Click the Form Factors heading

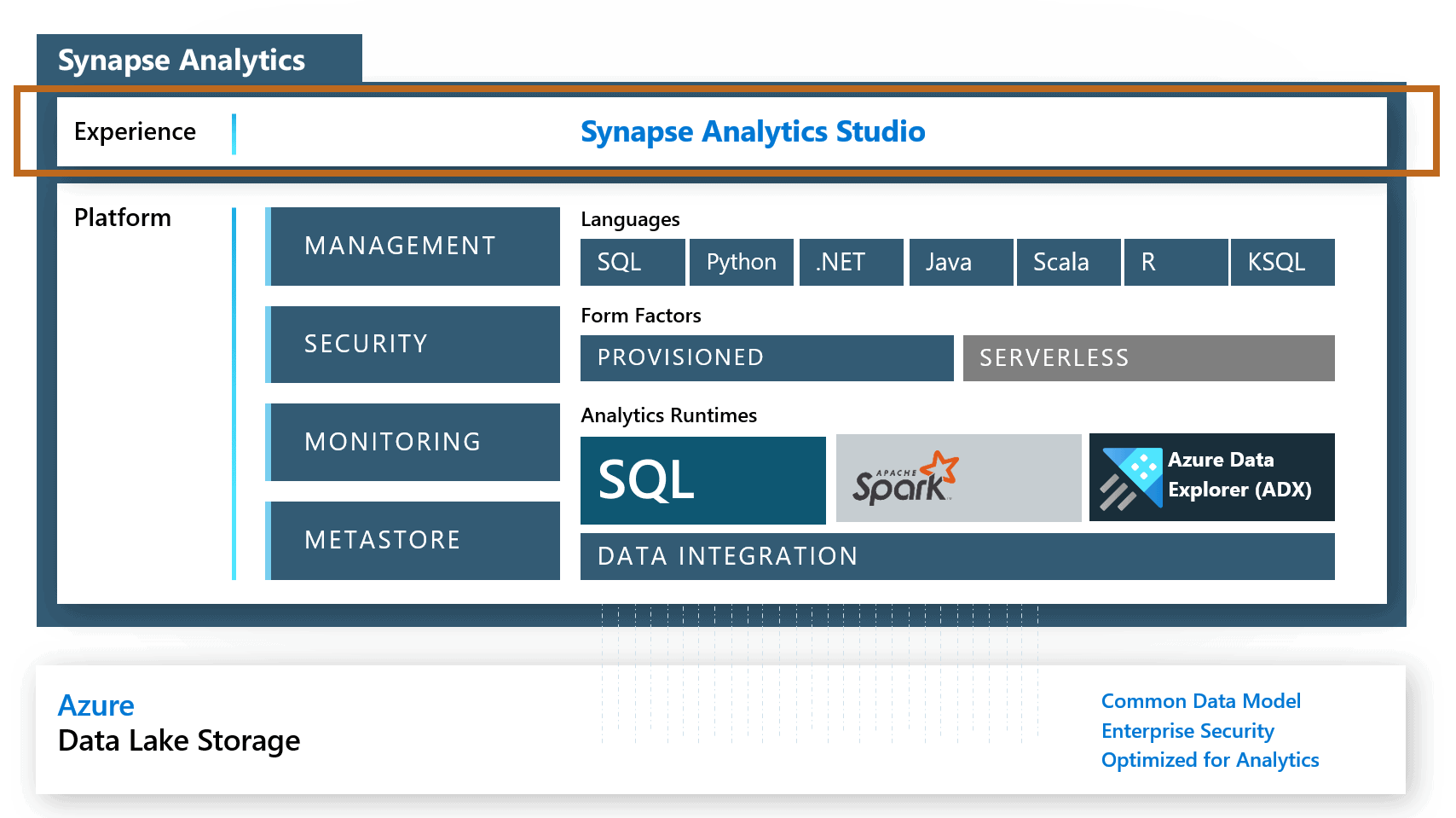(x=640, y=316)
